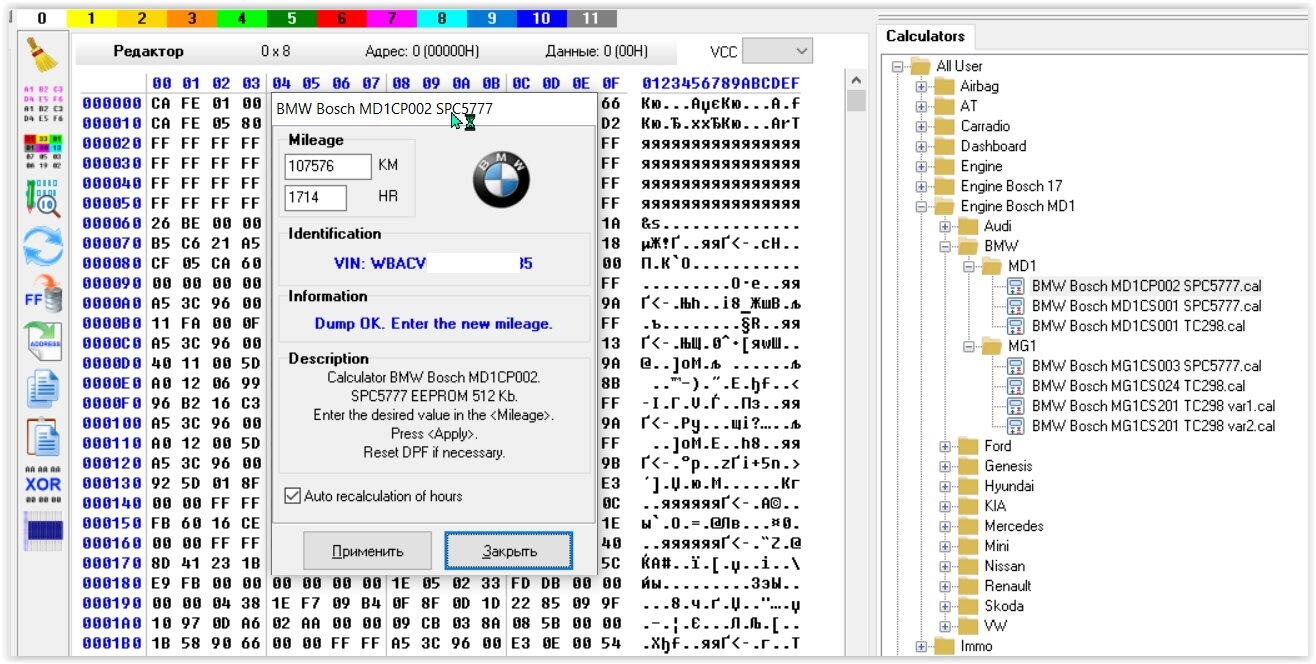Collapse the Engine Bosch MD1 folder
The width and height of the screenshot is (1316, 664).
pos(921,206)
